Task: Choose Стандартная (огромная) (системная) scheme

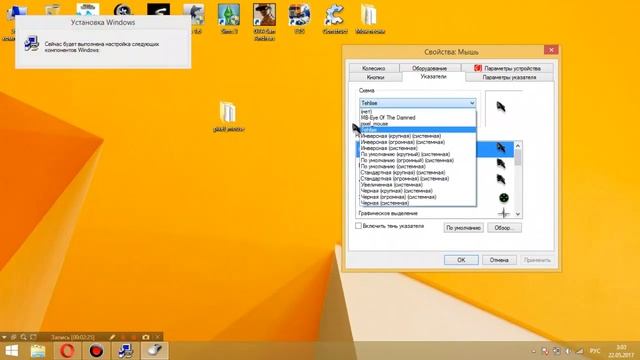Action: point(418,178)
